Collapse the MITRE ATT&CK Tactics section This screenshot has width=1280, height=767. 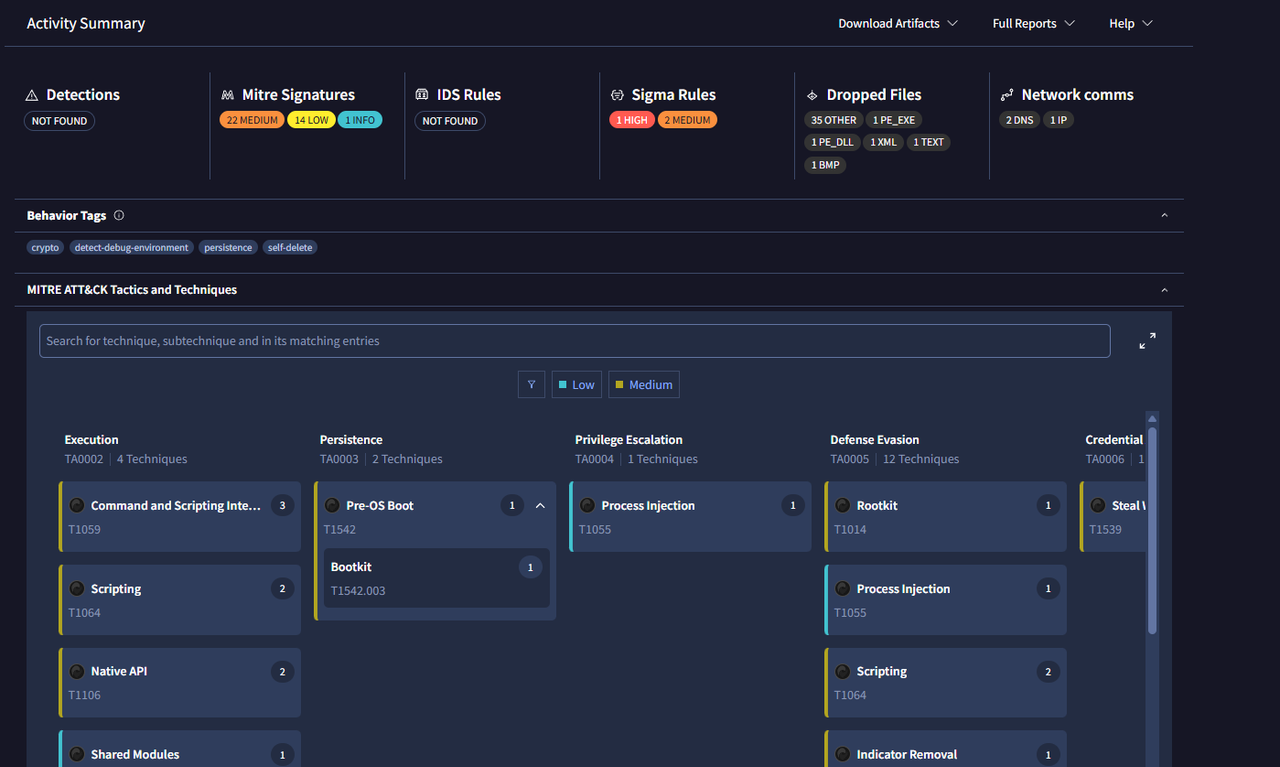click(1164, 290)
